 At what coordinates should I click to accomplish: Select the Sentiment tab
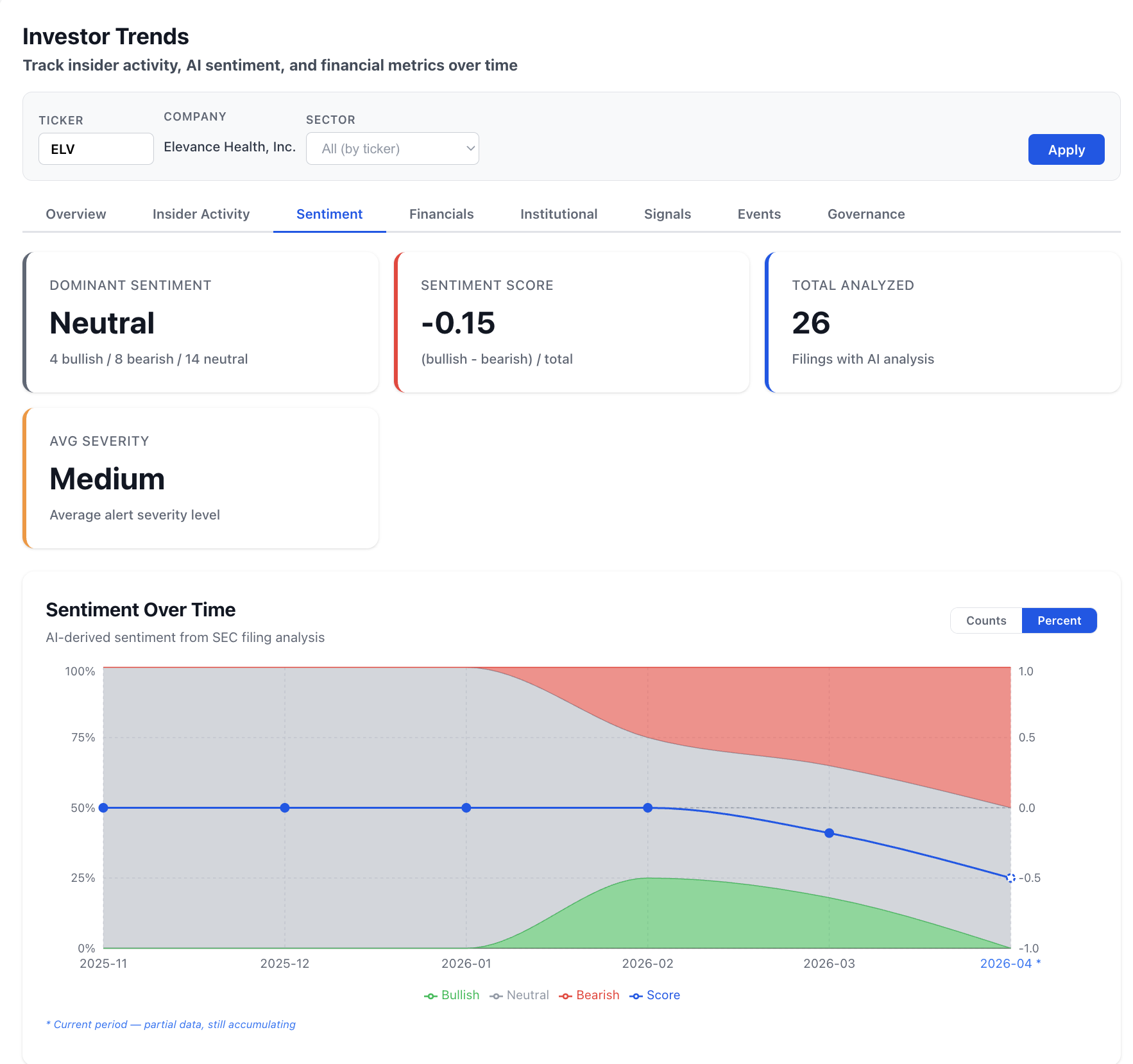pos(329,214)
